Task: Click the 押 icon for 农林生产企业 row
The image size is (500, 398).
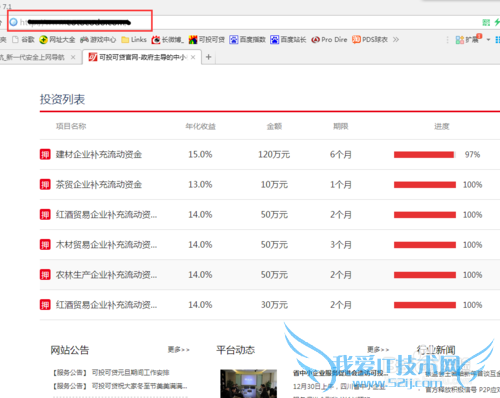Action: point(45,274)
